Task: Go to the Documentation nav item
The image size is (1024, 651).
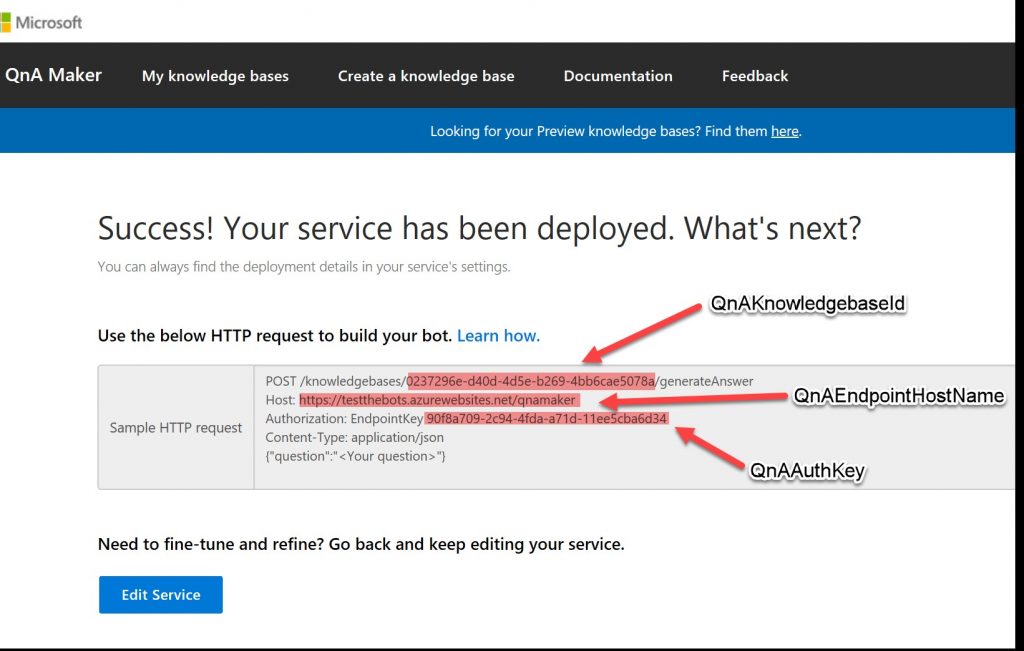Action: click(618, 76)
